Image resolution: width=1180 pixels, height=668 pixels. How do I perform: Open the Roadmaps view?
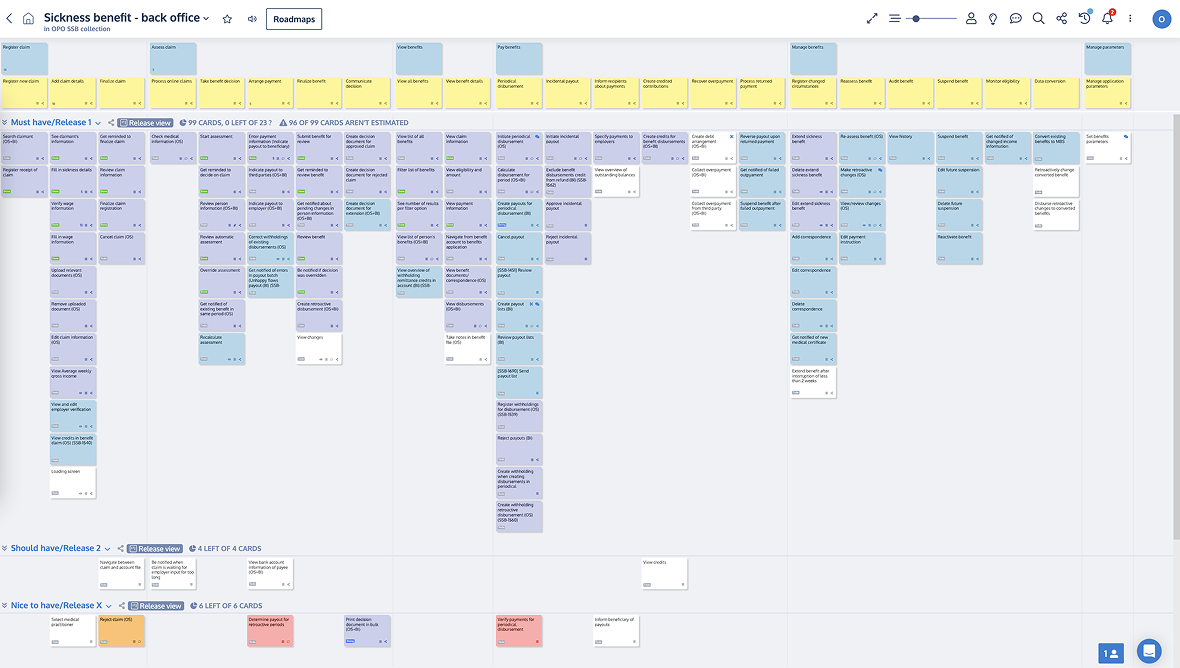pyautogui.click(x=296, y=18)
